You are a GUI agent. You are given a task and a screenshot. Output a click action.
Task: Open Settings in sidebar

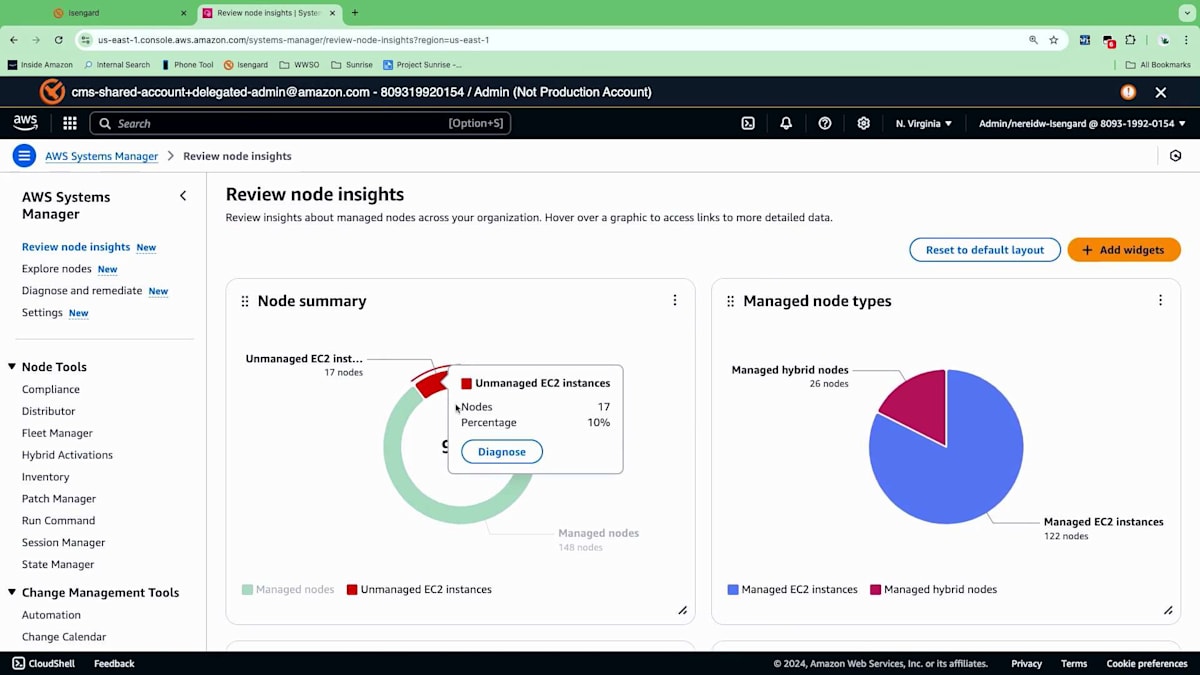pyautogui.click(x=42, y=313)
